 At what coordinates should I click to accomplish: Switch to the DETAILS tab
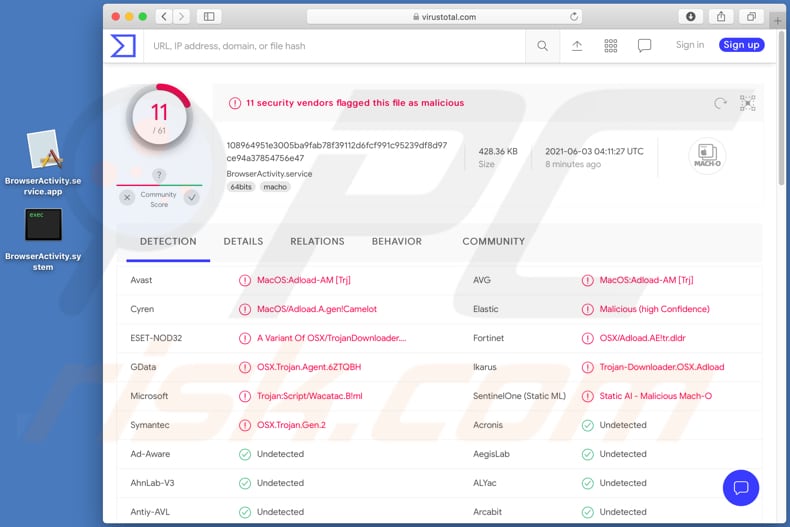click(x=243, y=241)
